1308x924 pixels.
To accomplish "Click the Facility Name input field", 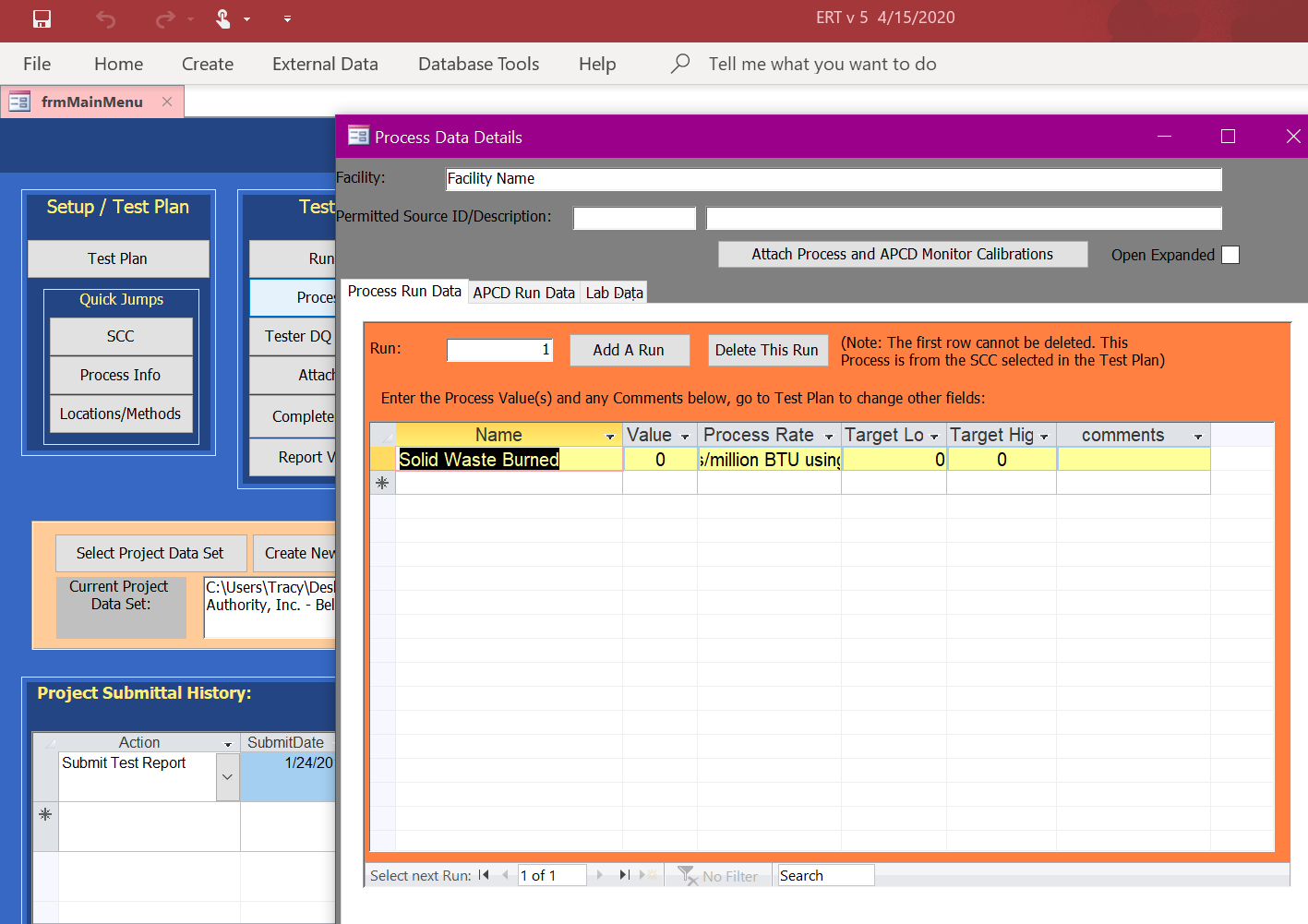I will coord(833,179).
